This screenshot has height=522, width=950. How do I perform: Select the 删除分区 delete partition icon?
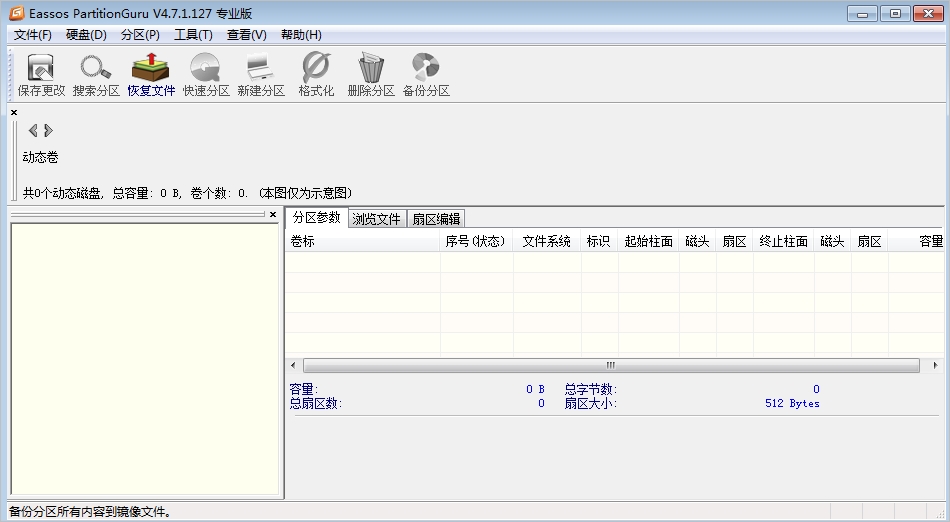coord(371,75)
